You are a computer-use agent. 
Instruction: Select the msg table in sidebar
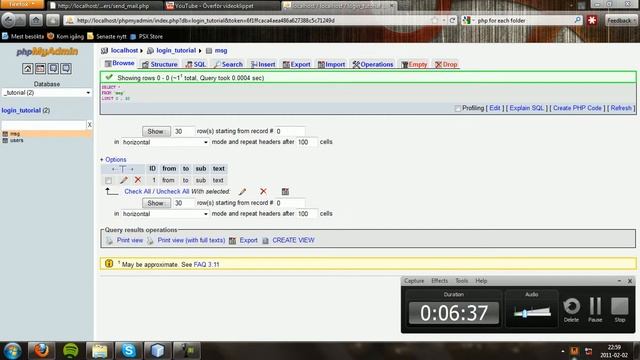point(15,134)
